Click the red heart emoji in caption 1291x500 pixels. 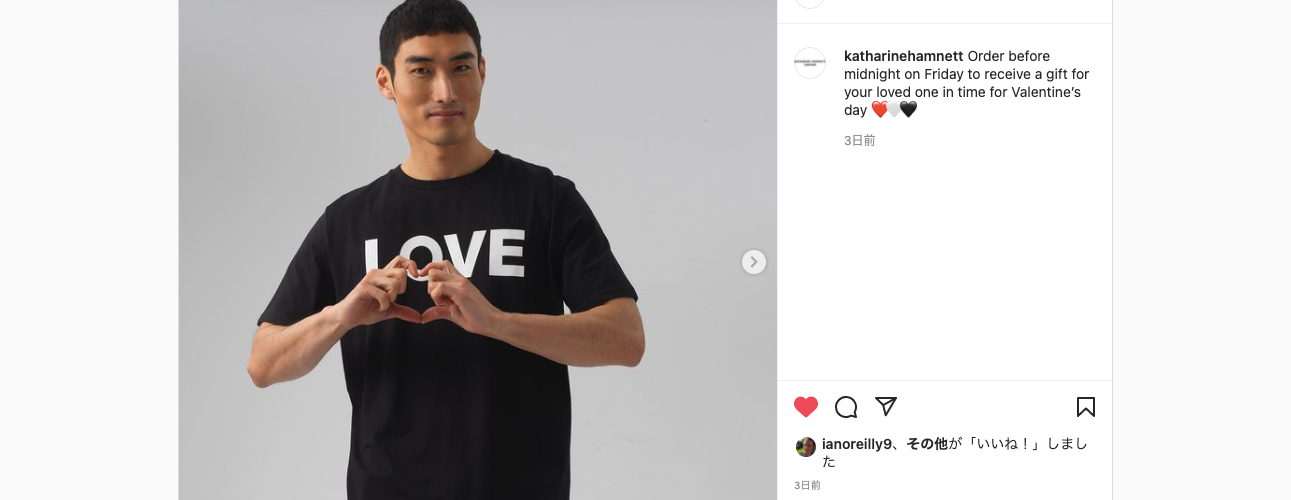[x=879, y=110]
